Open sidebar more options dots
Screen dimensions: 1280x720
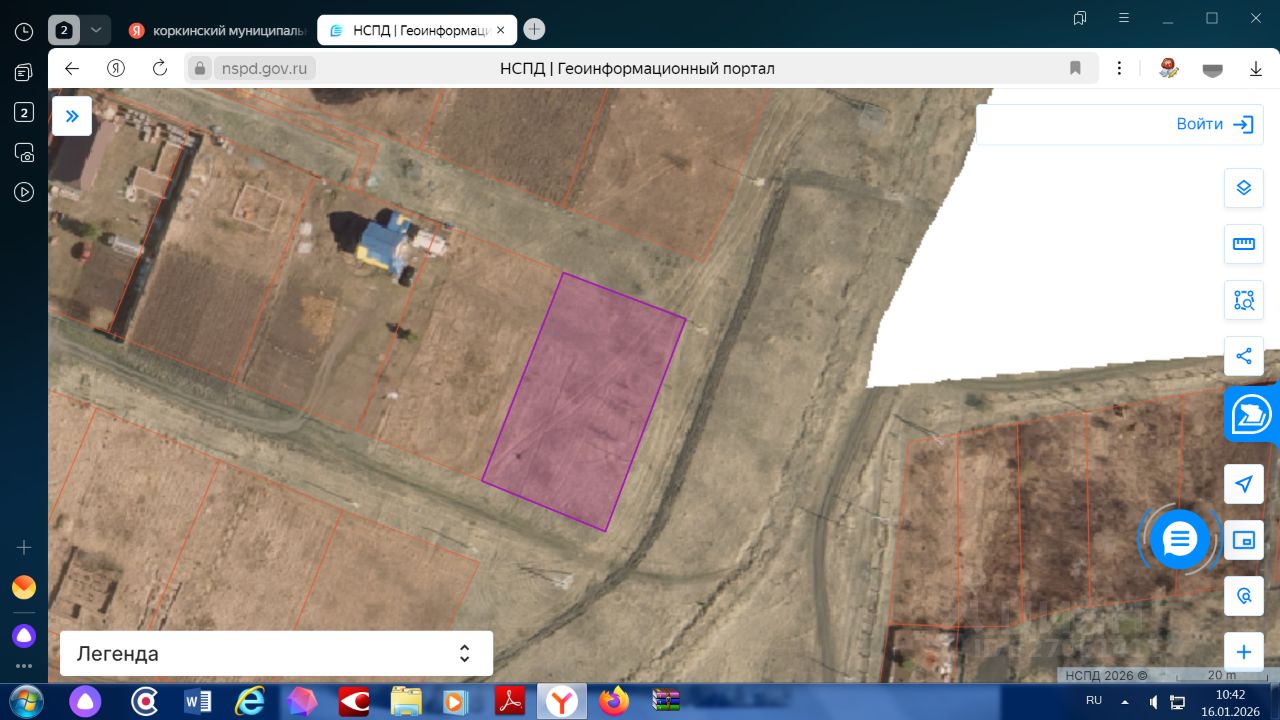(24, 665)
